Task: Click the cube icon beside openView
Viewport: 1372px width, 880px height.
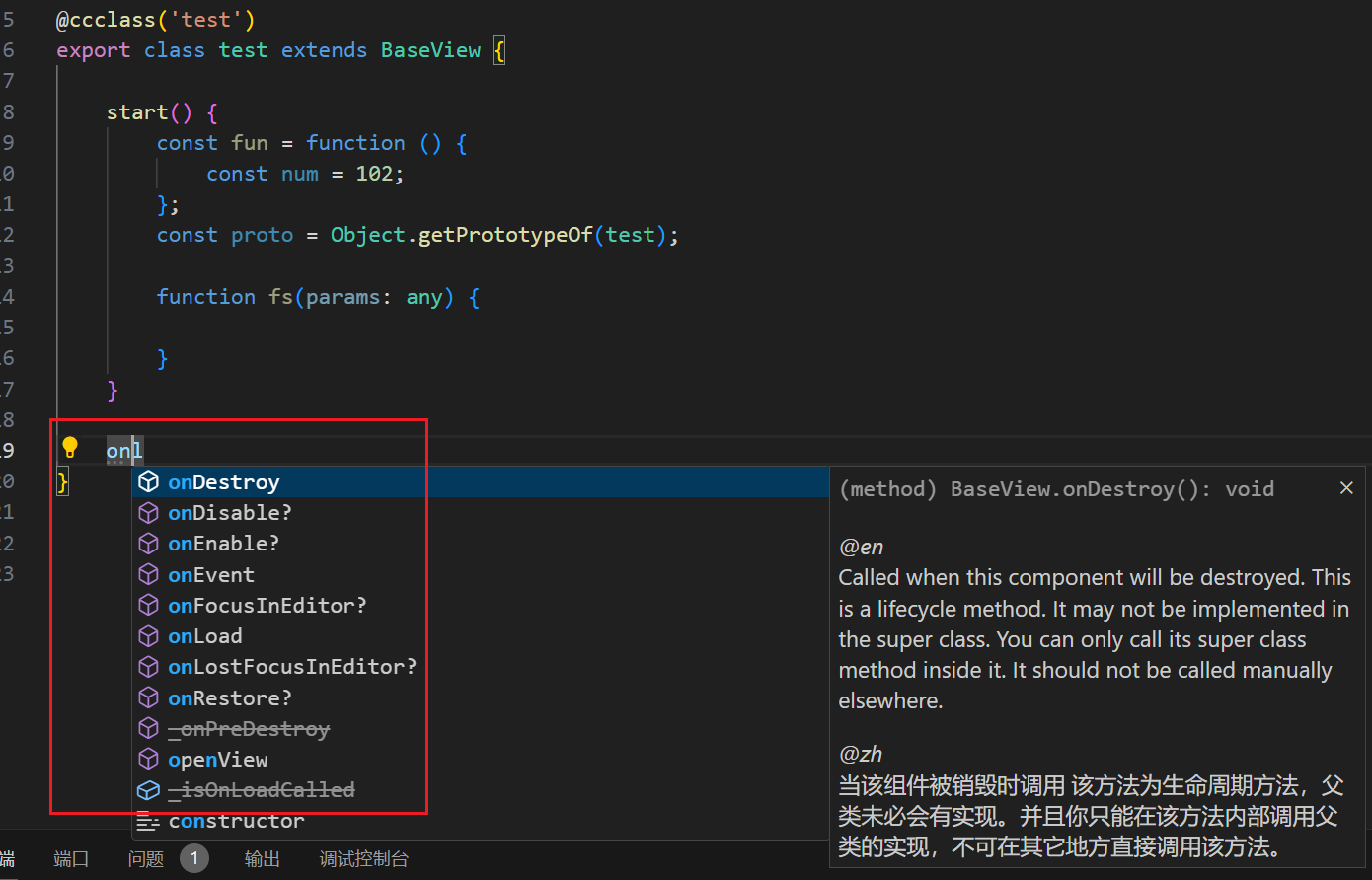Action: (x=149, y=760)
